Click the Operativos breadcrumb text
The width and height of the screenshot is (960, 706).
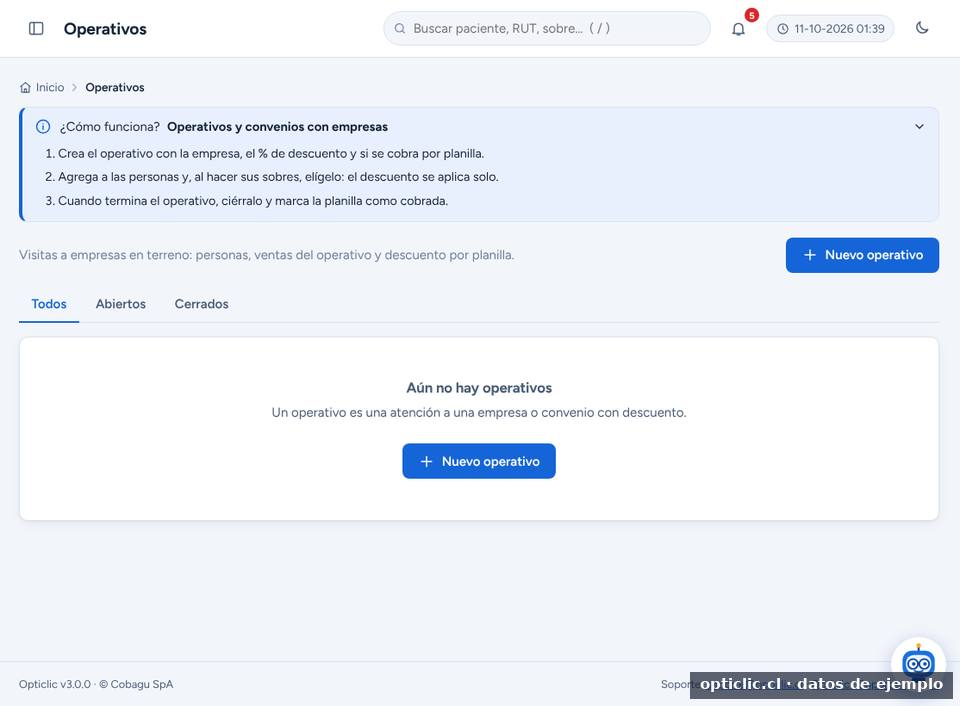[x=115, y=88]
